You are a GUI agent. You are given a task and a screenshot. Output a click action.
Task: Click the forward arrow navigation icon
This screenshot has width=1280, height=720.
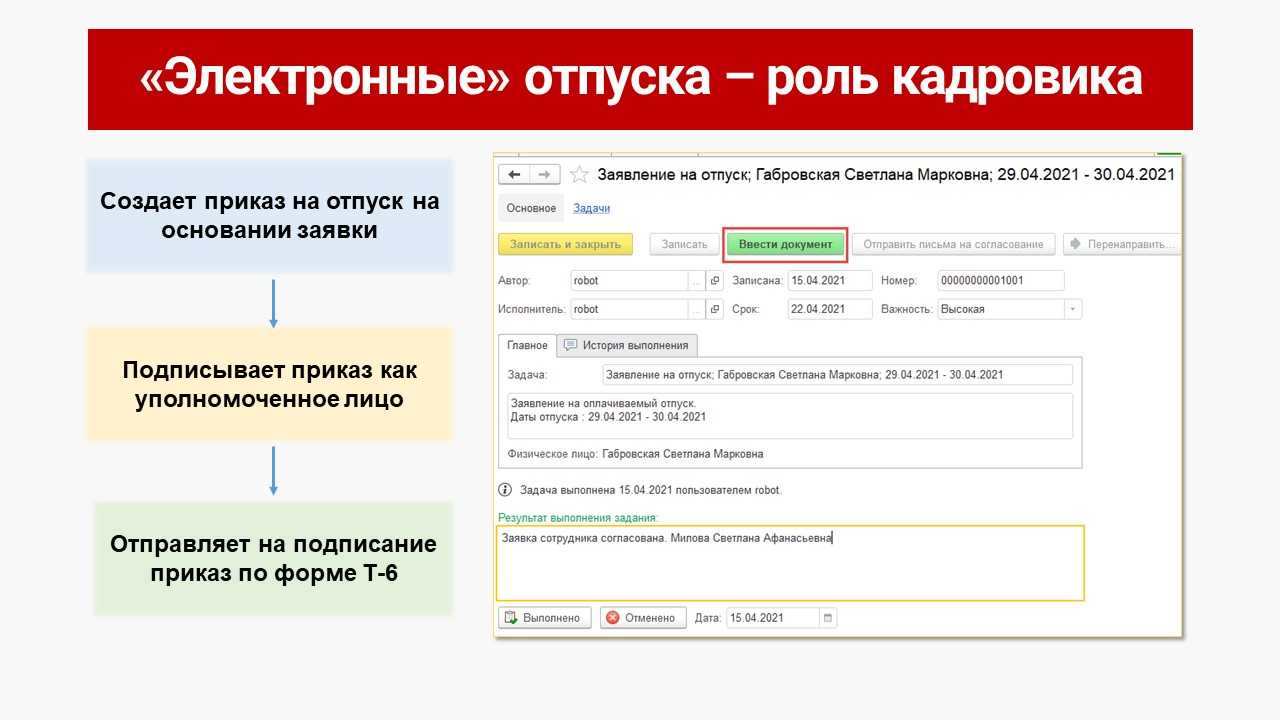tap(544, 174)
